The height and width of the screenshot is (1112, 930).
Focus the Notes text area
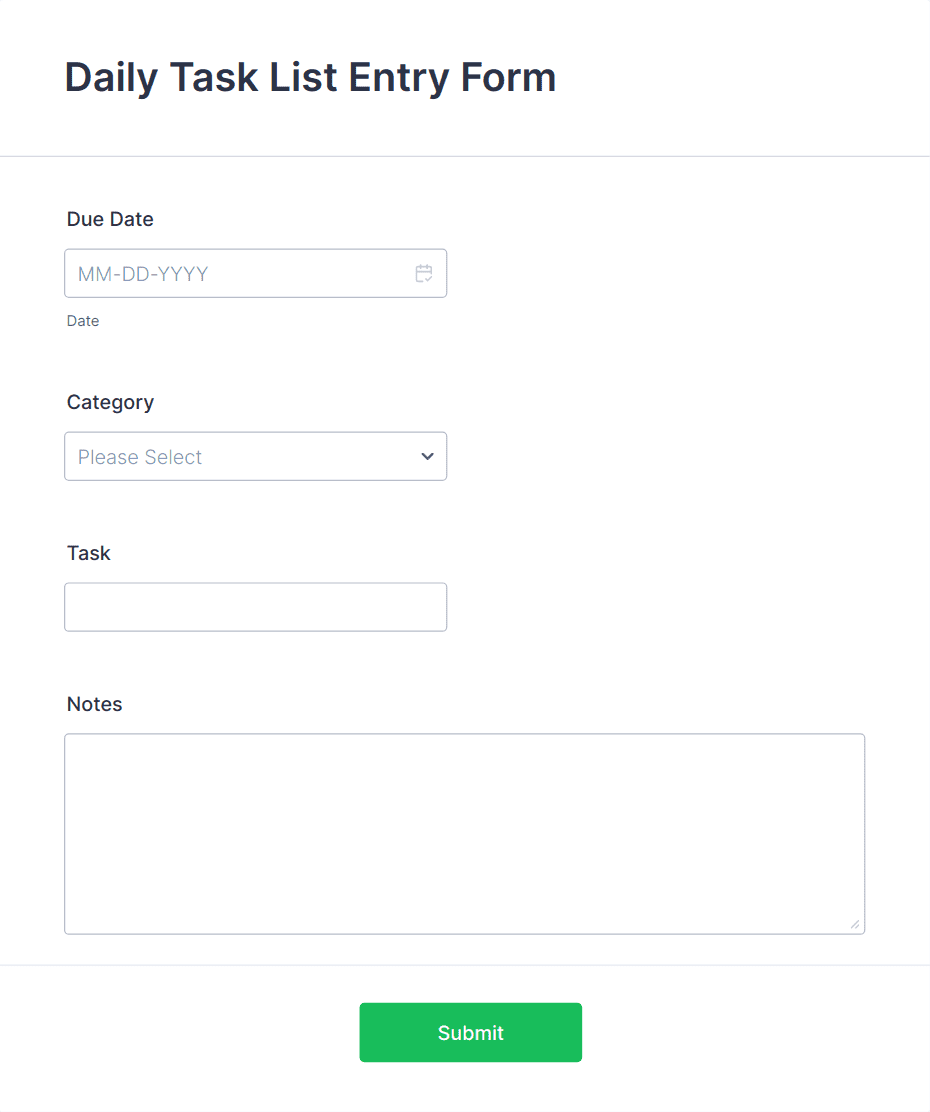click(464, 830)
